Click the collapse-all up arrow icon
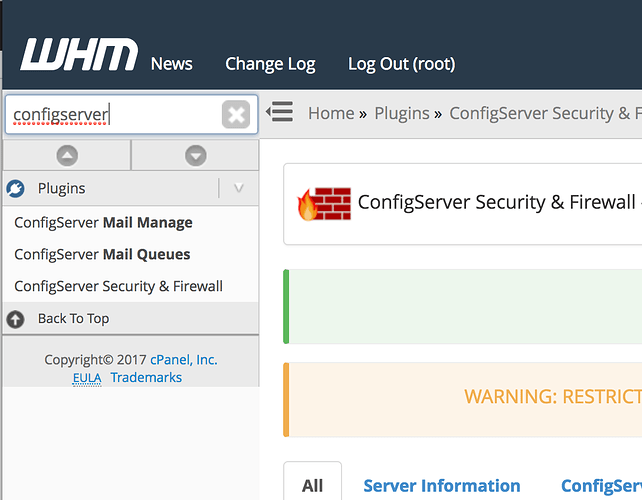Image resolution: width=642 pixels, height=500 pixels. [67, 156]
